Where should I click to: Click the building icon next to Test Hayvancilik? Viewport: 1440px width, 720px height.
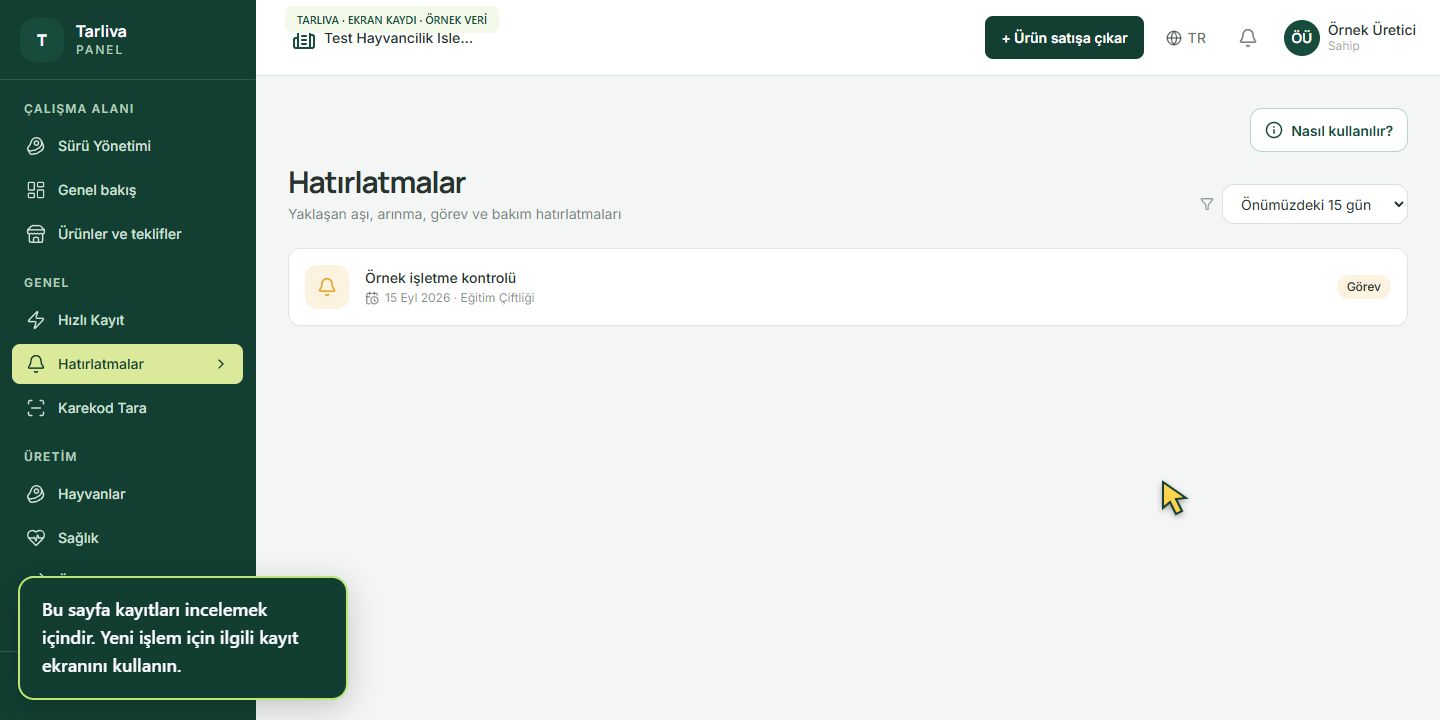point(304,41)
